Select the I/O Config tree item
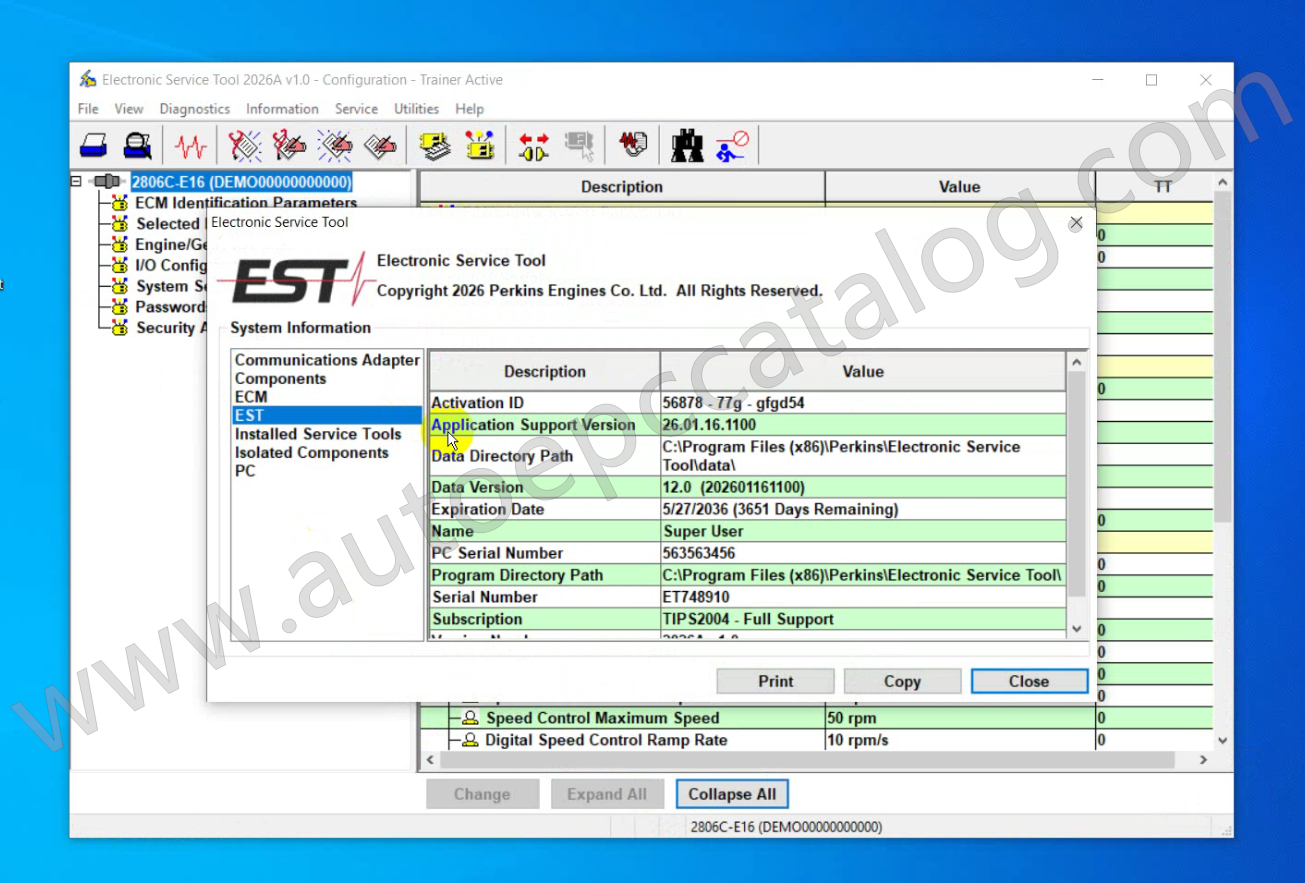 [171, 265]
